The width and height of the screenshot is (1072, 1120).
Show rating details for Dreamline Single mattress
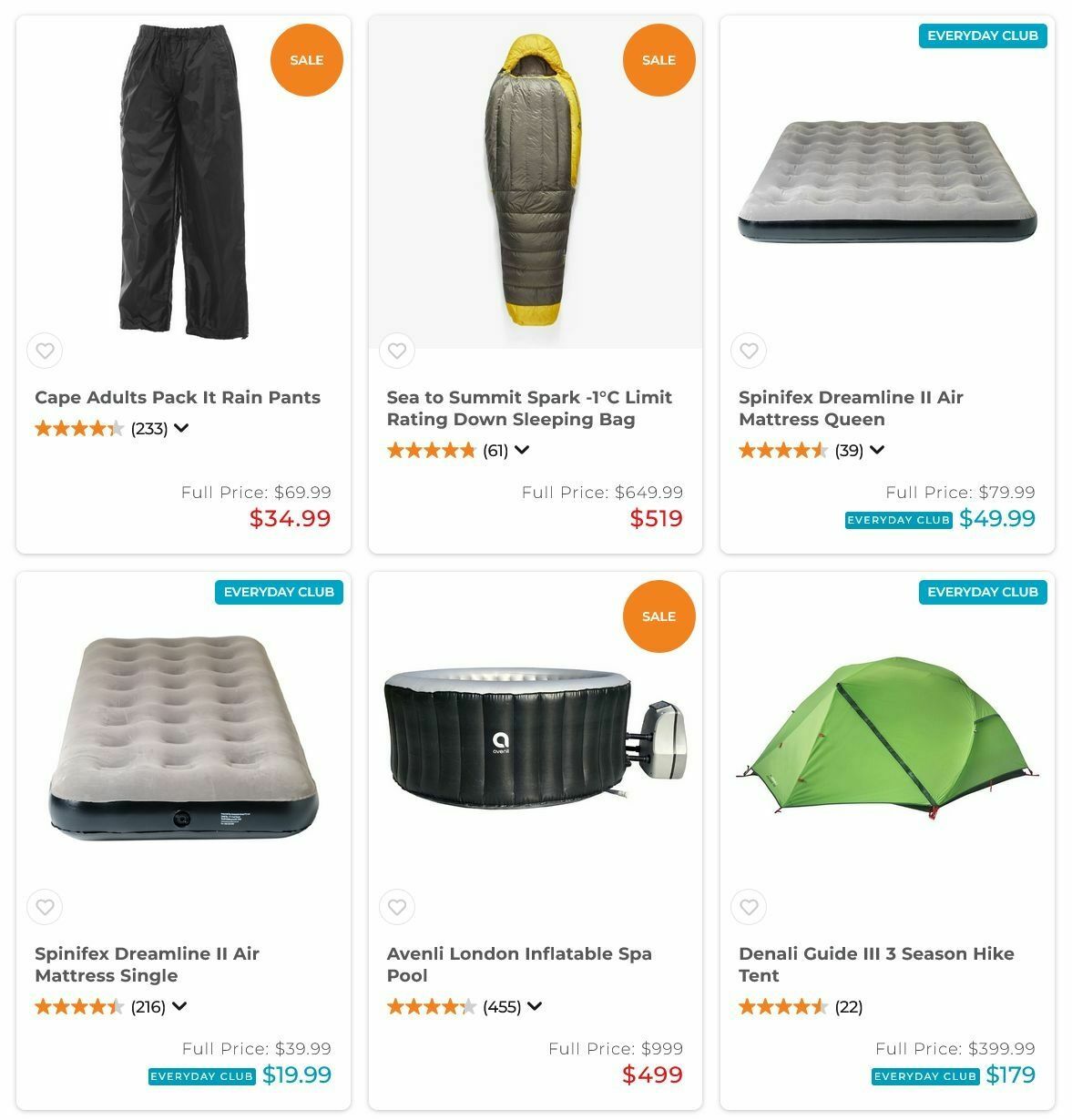point(179,1006)
